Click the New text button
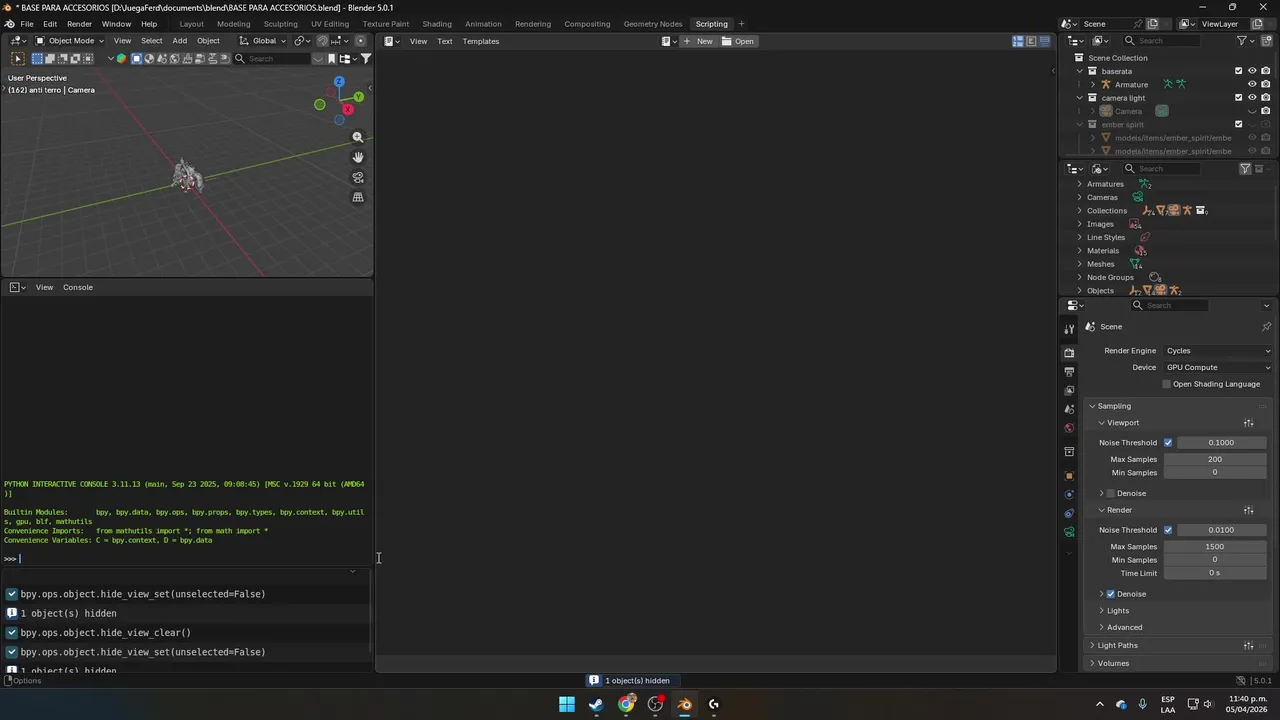 coord(698,41)
